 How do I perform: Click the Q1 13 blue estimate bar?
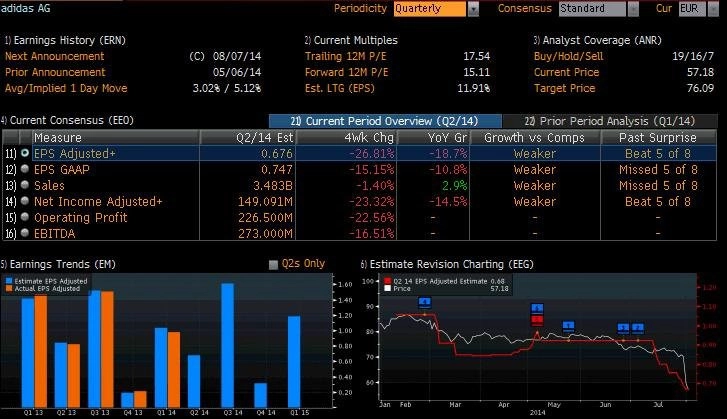point(28,353)
